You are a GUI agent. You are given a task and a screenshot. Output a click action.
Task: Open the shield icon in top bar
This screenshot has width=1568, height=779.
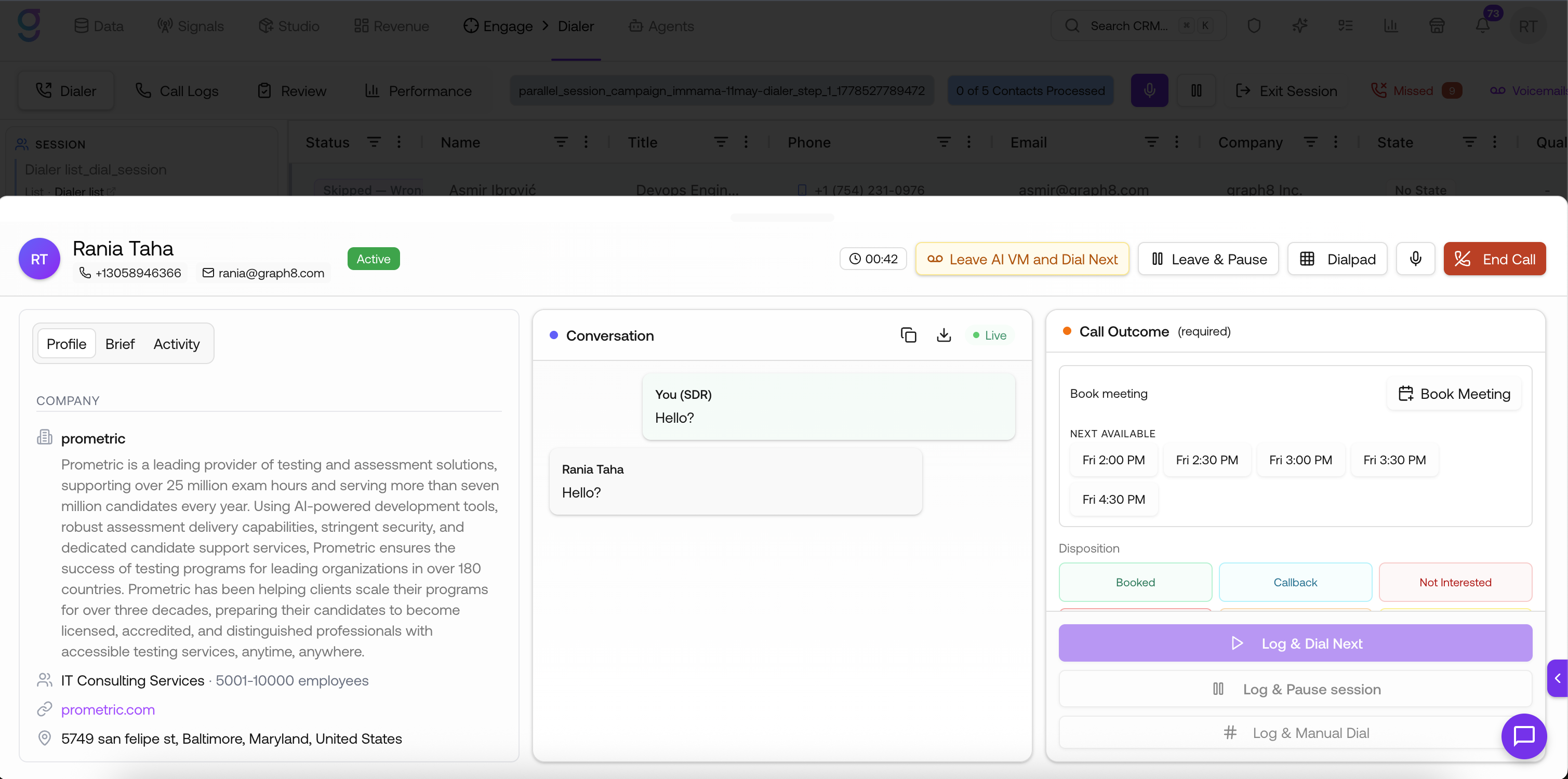1254,25
